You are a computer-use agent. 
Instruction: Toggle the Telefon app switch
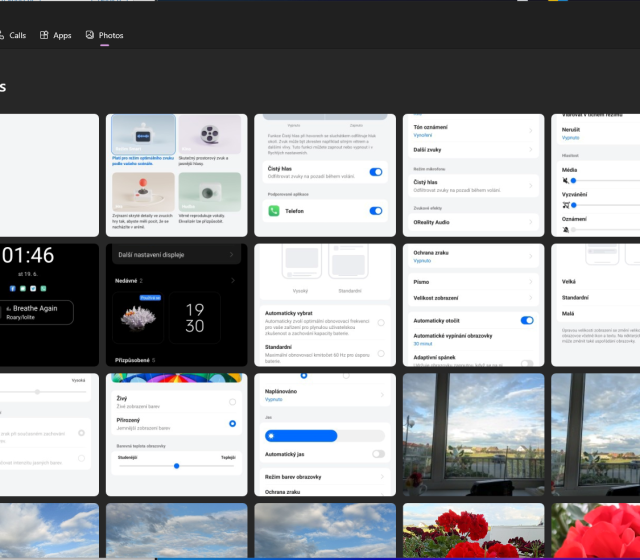376,211
